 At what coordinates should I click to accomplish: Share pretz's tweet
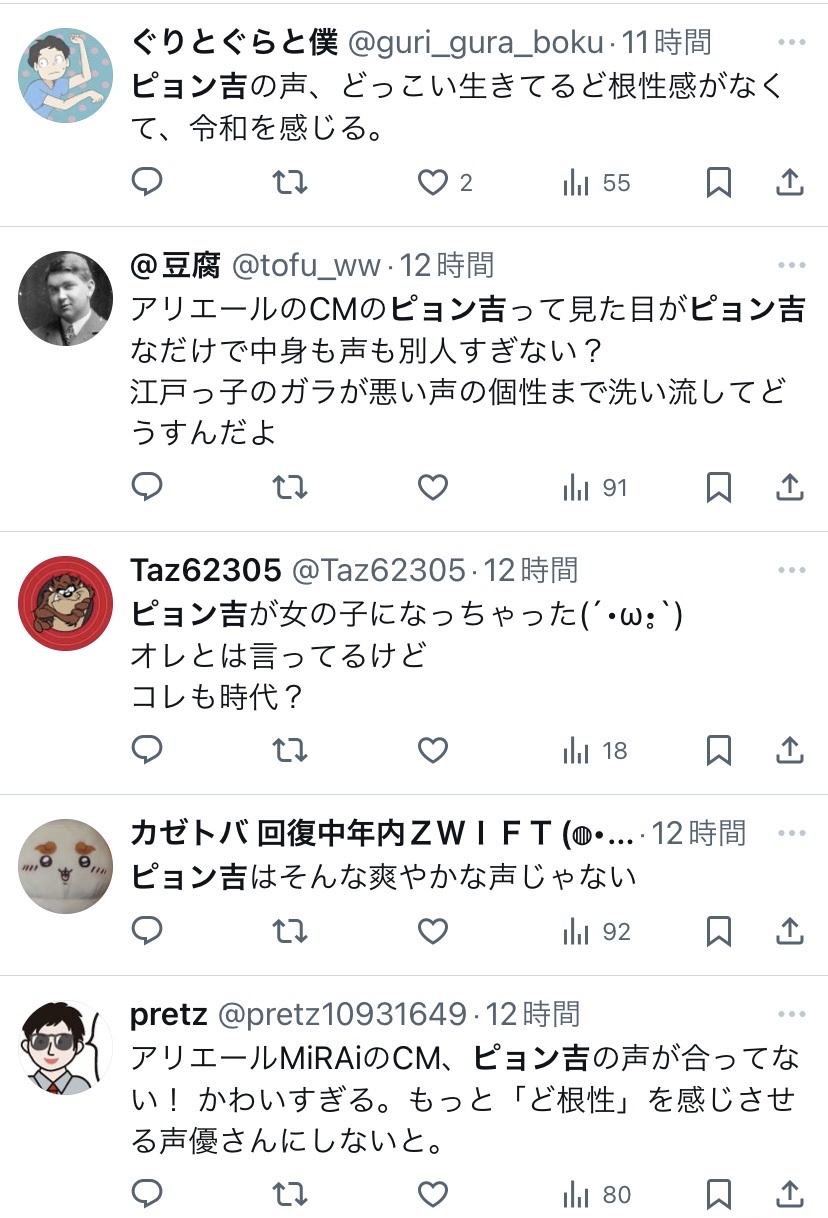click(x=790, y=1194)
